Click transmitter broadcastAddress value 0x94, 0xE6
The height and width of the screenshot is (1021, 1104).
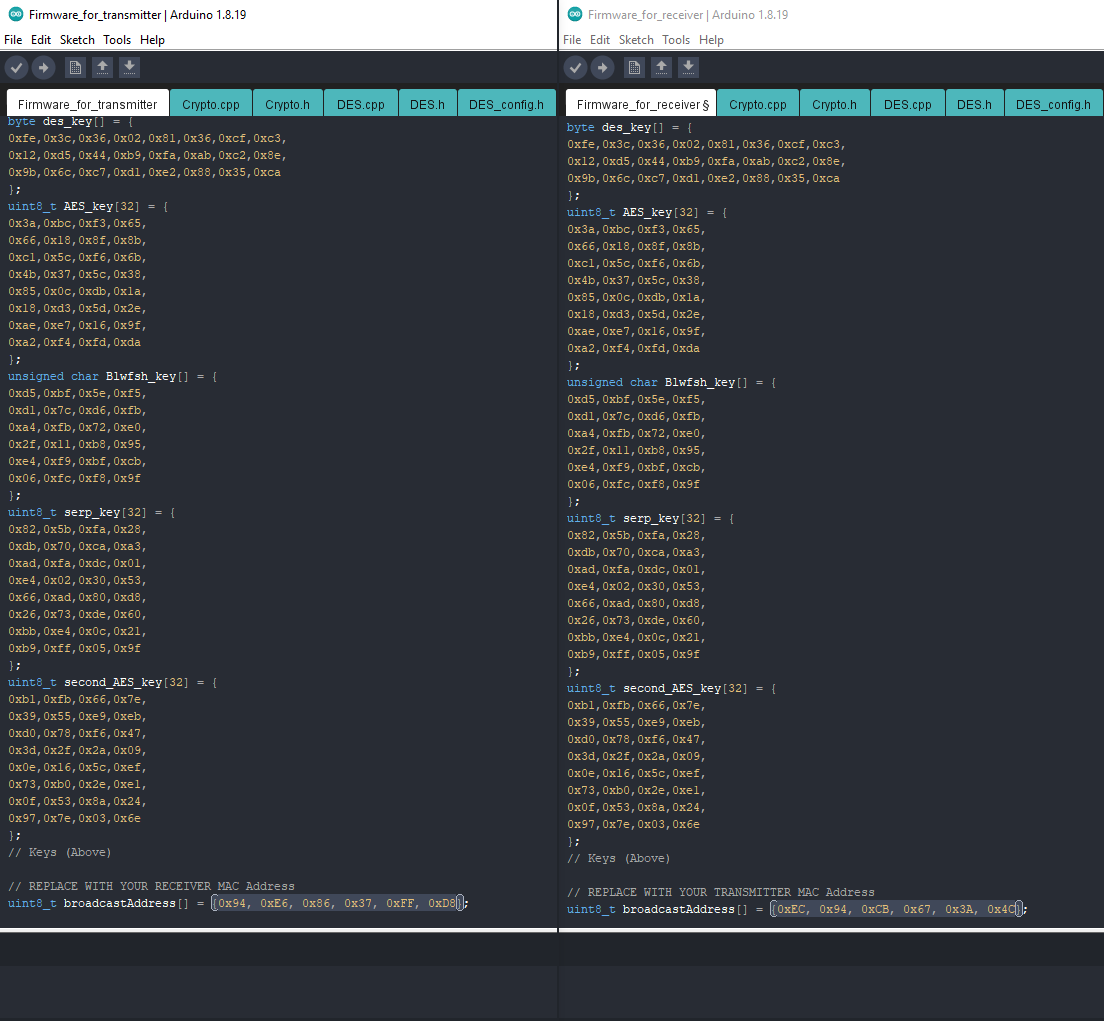click(x=254, y=903)
